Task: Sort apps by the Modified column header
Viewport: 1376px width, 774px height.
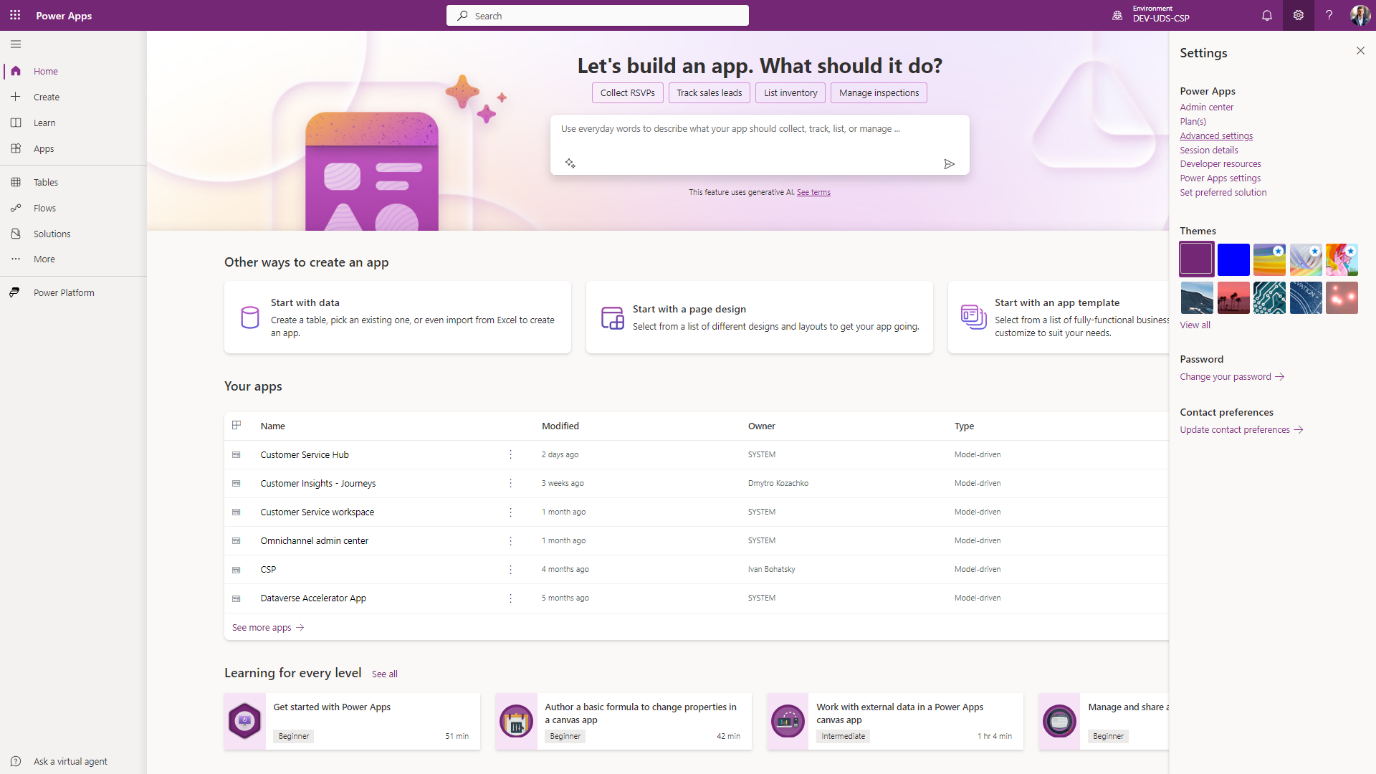Action: tap(560, 426)
